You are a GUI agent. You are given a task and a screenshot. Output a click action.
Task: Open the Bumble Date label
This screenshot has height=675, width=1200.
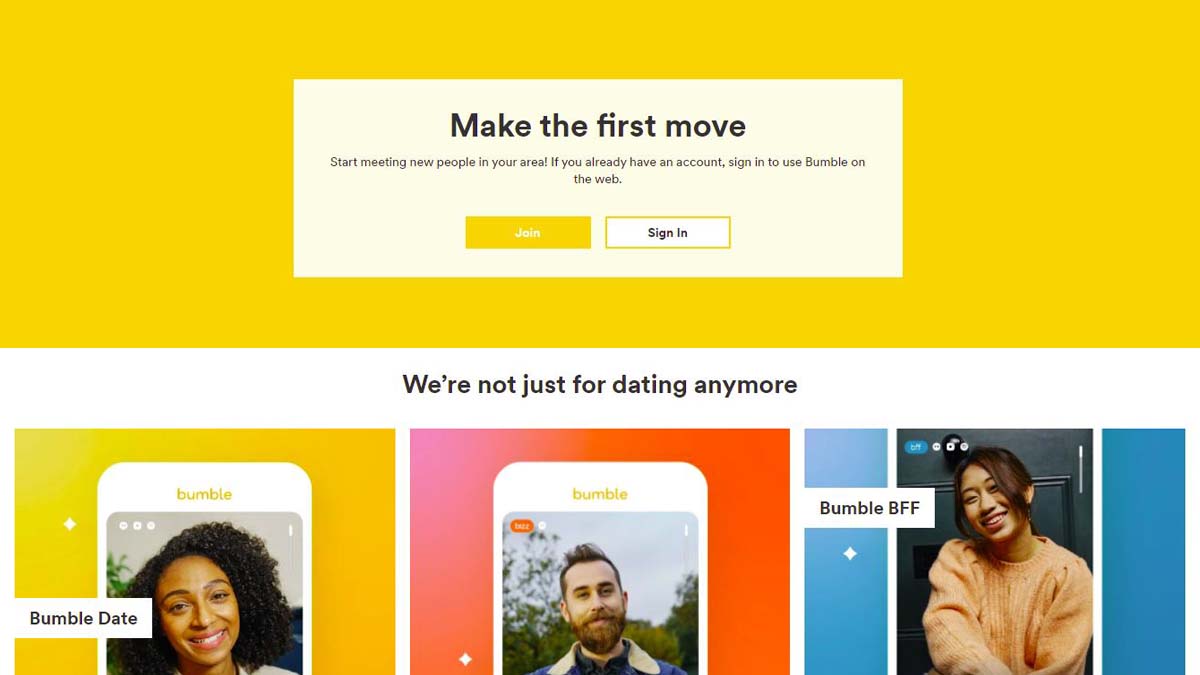83,618
